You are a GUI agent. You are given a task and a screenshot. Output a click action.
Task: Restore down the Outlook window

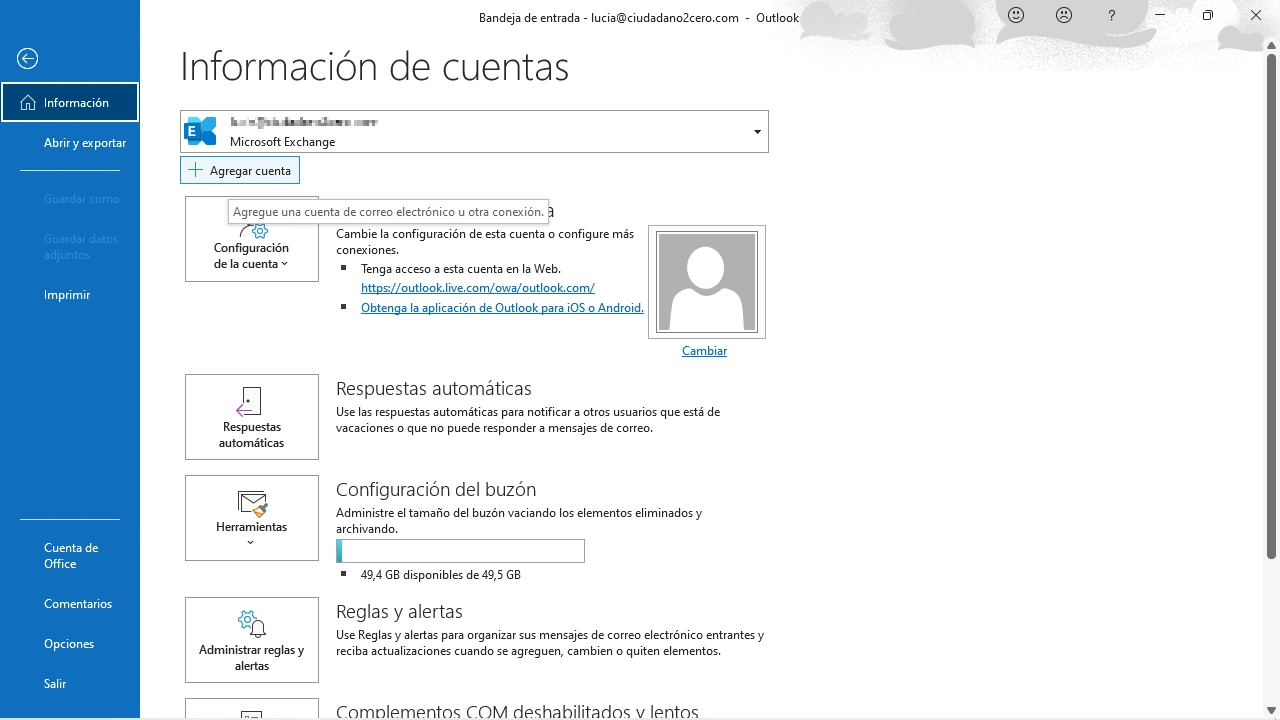[x=1208, y=16]
